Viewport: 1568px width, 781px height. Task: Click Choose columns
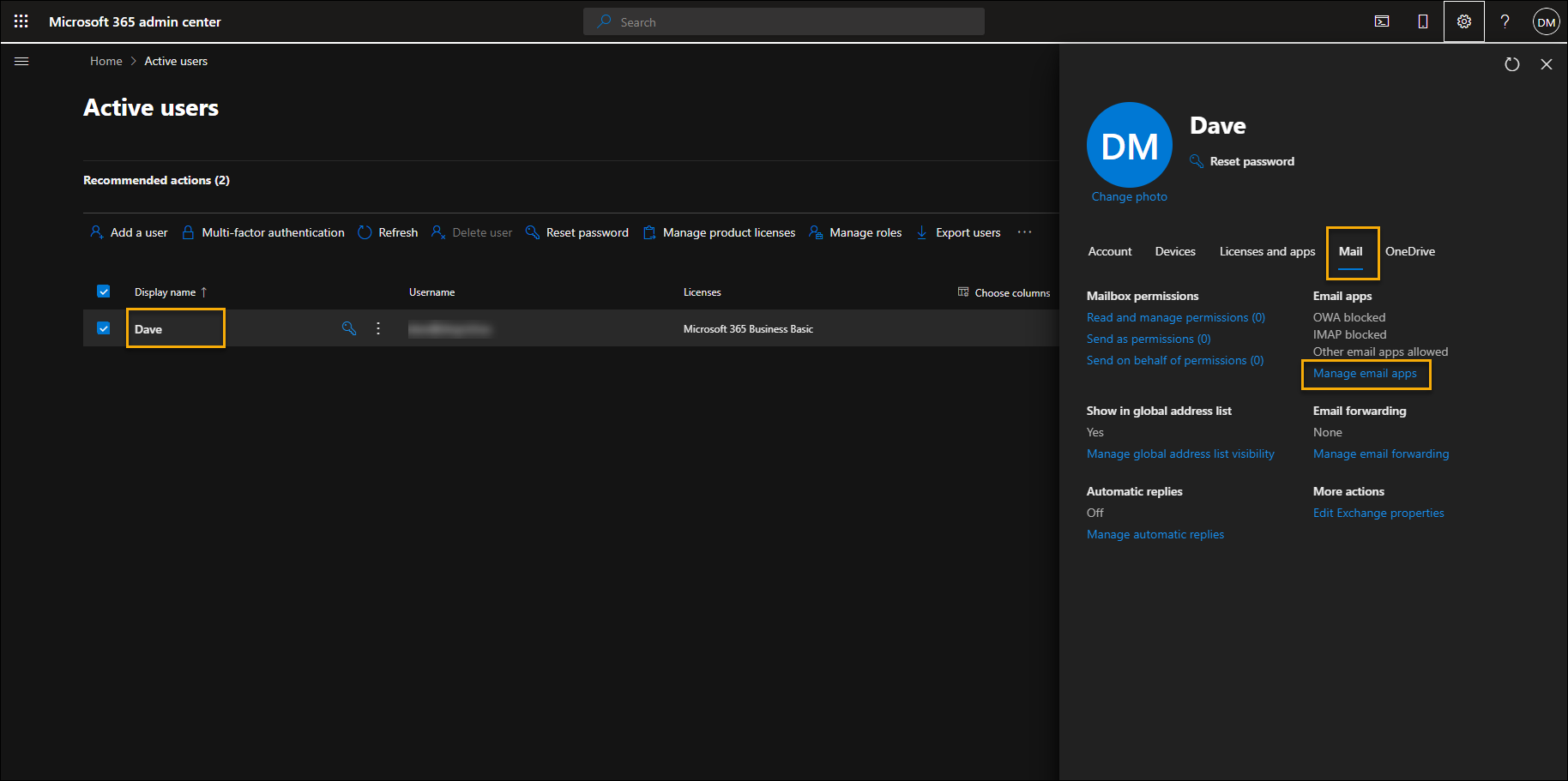(1004, 292)
